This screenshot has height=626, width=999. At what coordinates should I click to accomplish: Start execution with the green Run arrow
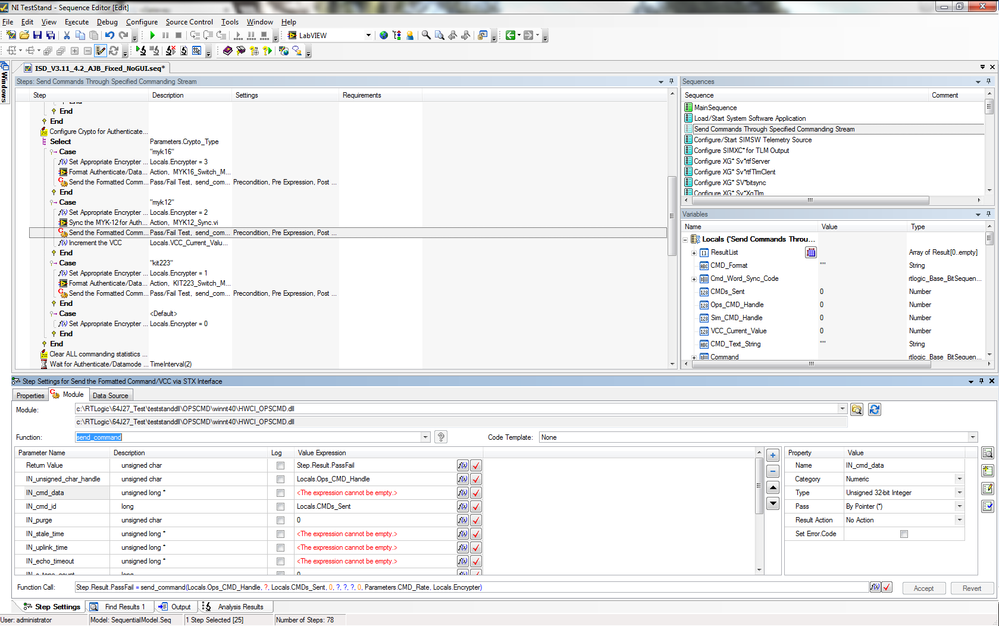[x=152, y=36]
